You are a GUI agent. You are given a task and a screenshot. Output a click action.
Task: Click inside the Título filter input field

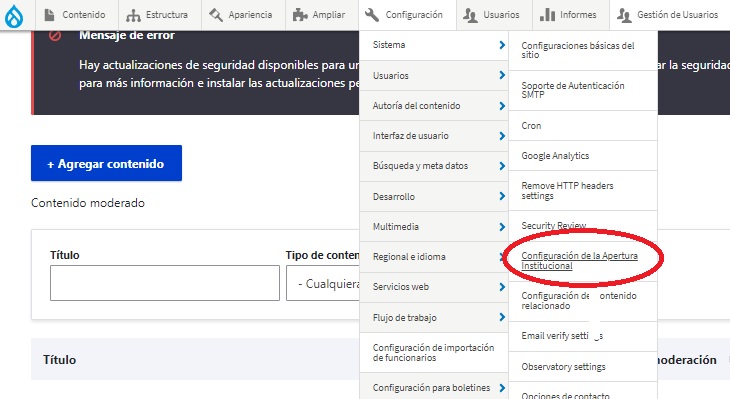click(x=165, y=283)
